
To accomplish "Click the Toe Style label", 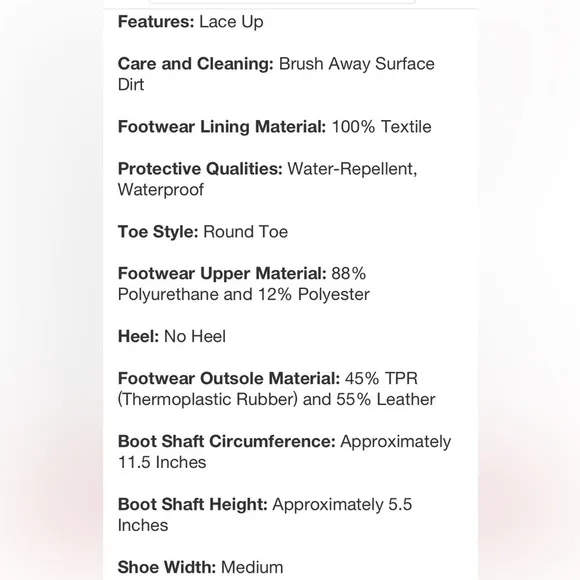I will tap(158, 232).
